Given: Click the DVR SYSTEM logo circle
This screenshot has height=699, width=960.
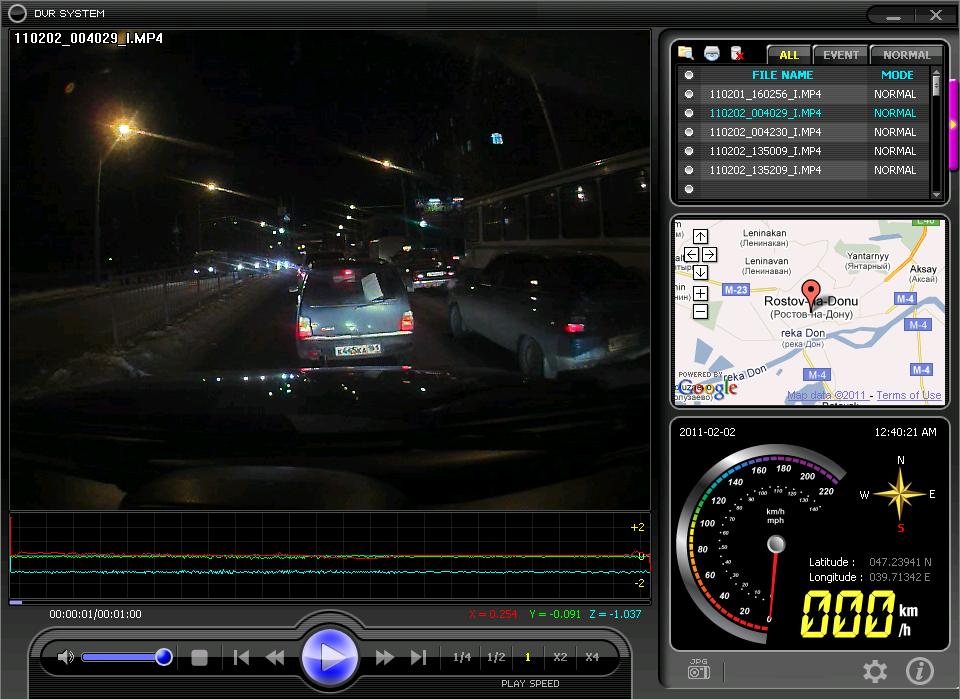Looking at the screenshot, I should pyautogui.click(x=17, y=13).
